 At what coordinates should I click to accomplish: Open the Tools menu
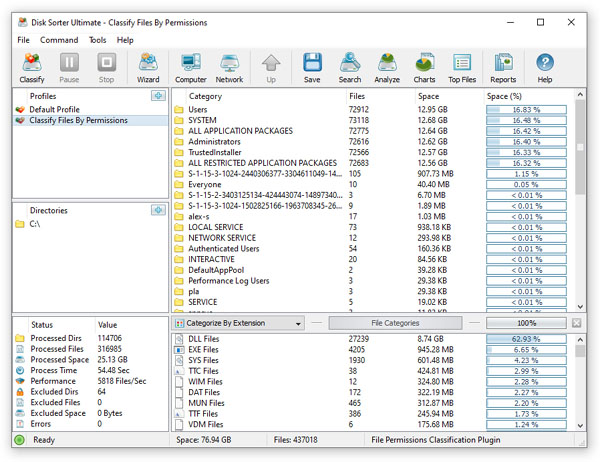point(98,40)
